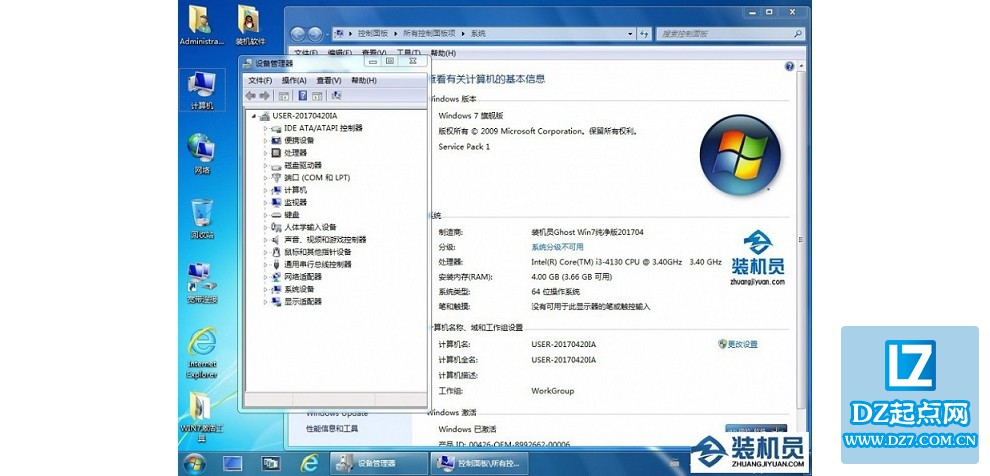Click the help question mark in System window
The image size is (990, 476).
tap(789, 66)
